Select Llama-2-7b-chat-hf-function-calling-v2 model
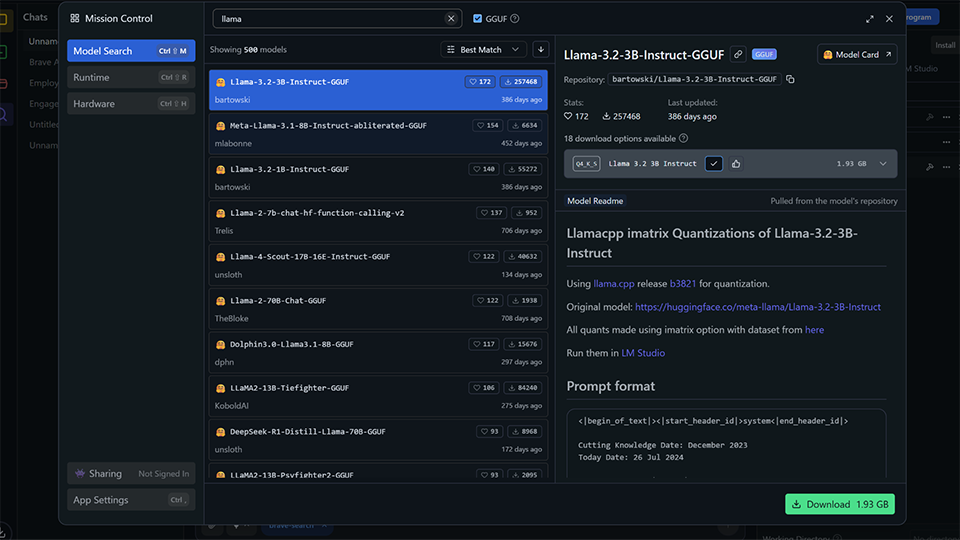Image resolution: width=960 pixels, height=540 pixels. (x=378, y=221)
